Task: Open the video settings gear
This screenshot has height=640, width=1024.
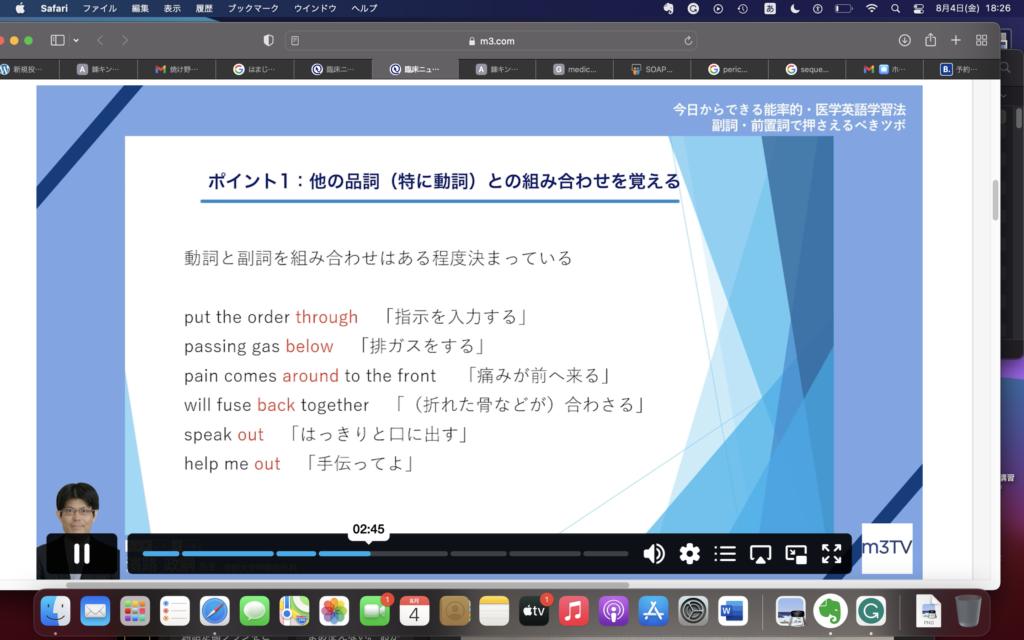Action: [x=689, y=554]
